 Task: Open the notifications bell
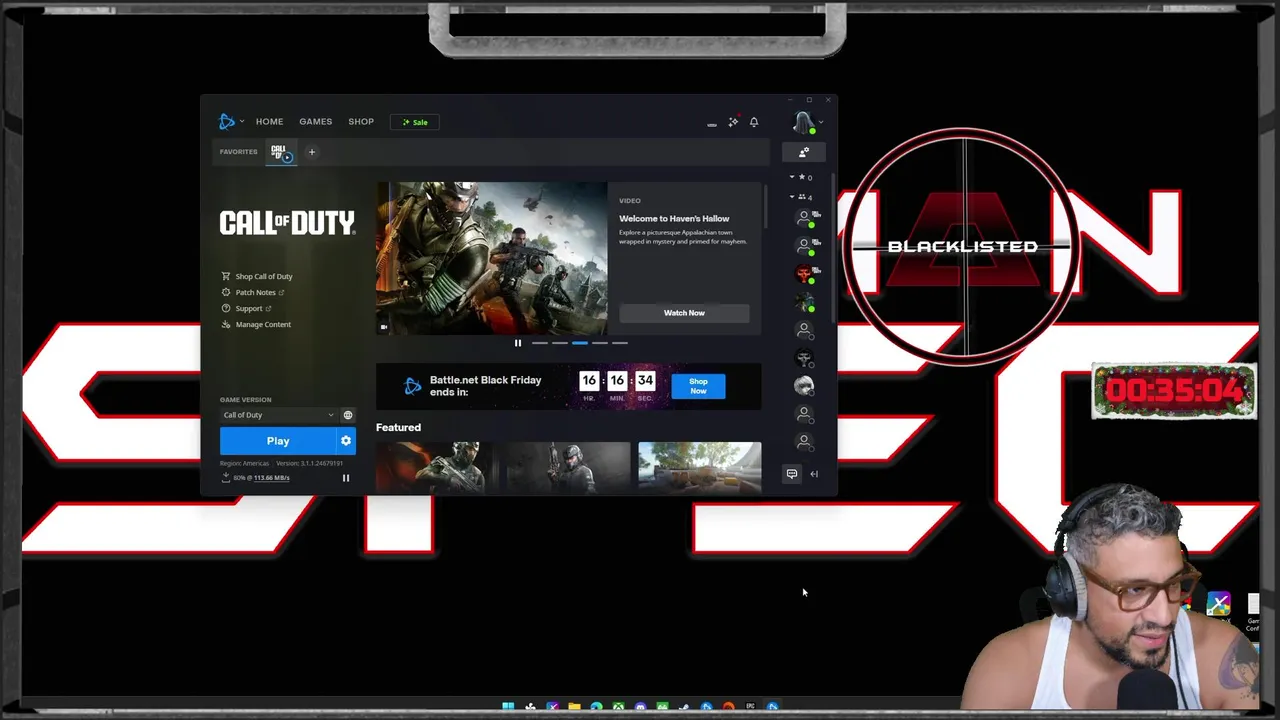pos(754,122)
